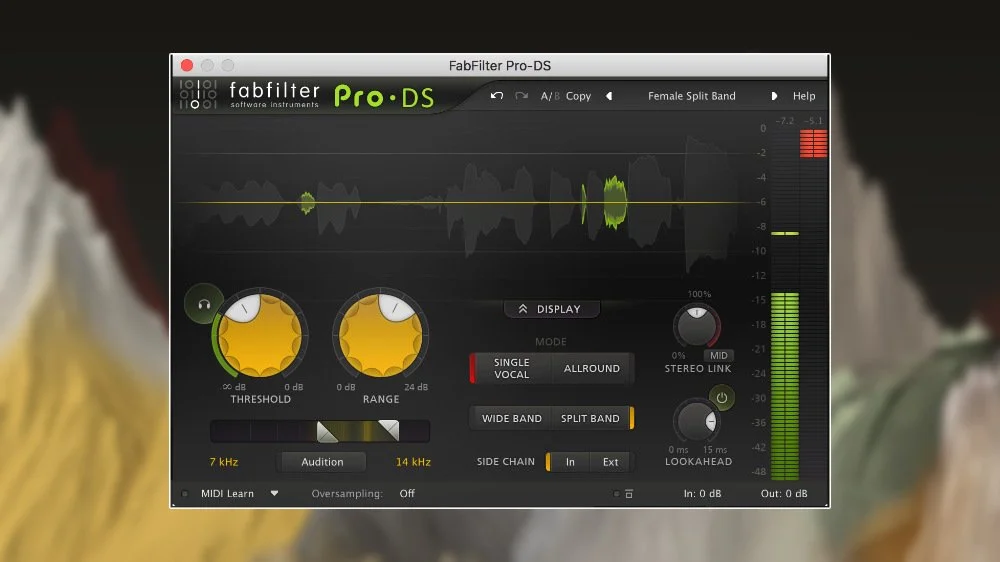Open the Help menu
Image resolution: width=1000 pixels, height=562 pixels.
click(804, 96)
